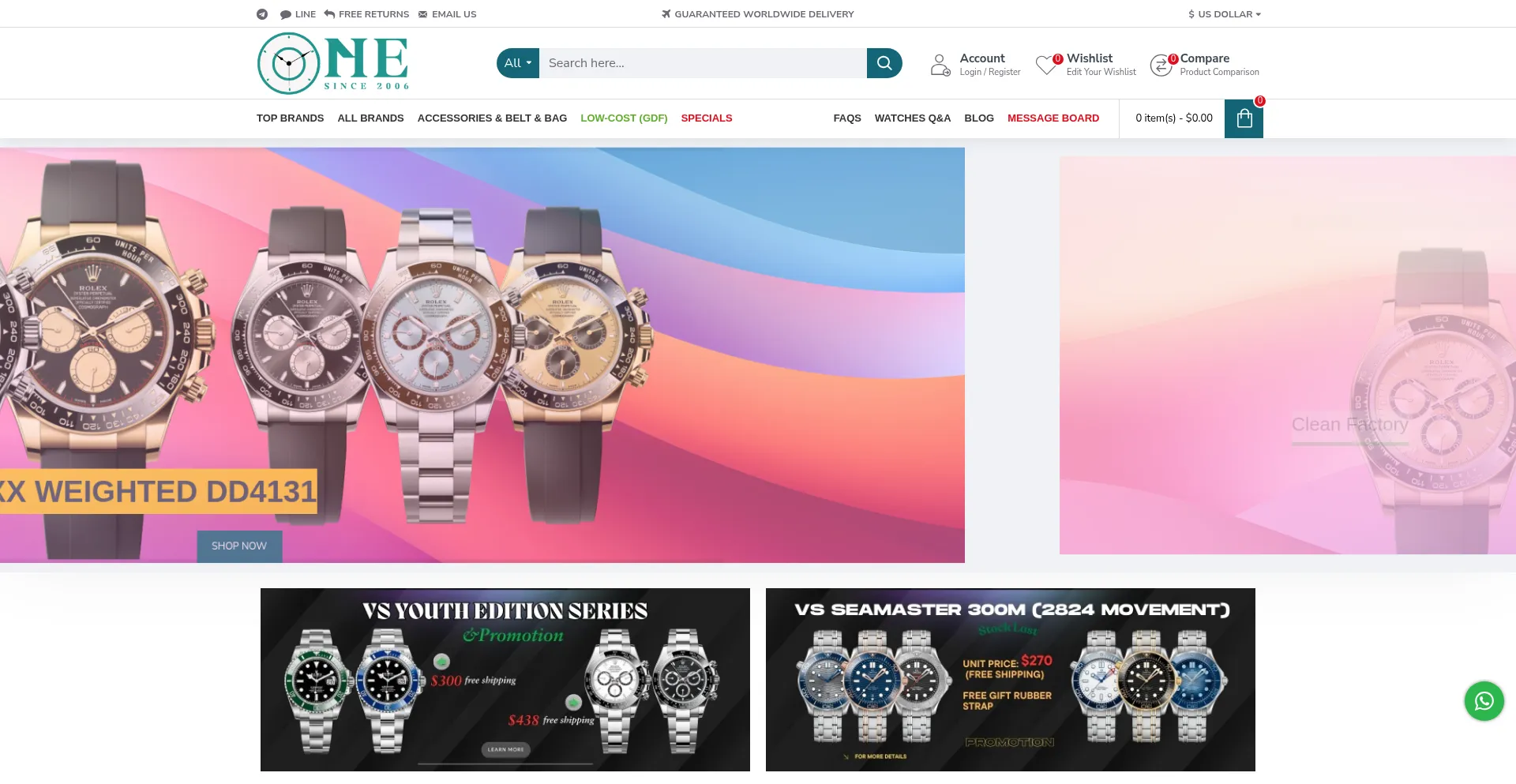Open WhatsApp chat floating button
The image size is (1516, 784).
click(1484, 701)
